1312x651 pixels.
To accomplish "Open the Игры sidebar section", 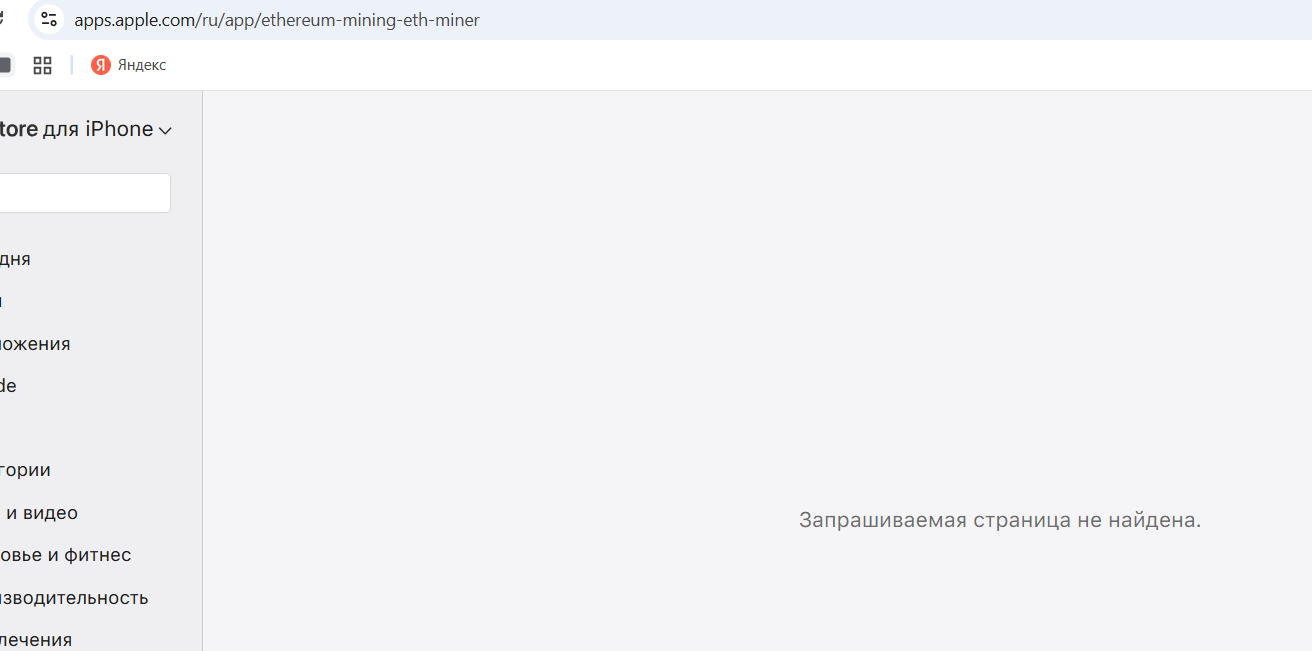I will click(x=2, y=301).
